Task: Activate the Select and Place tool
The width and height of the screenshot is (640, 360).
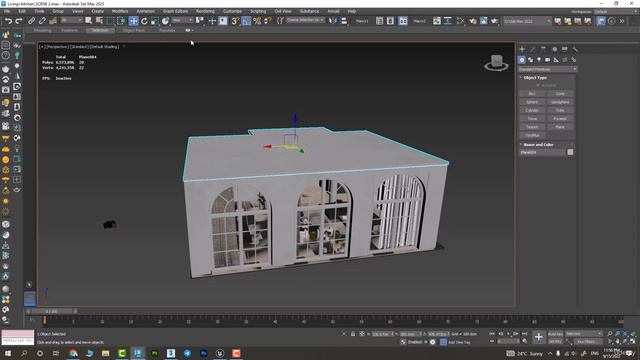Action: tap(165, 21)
